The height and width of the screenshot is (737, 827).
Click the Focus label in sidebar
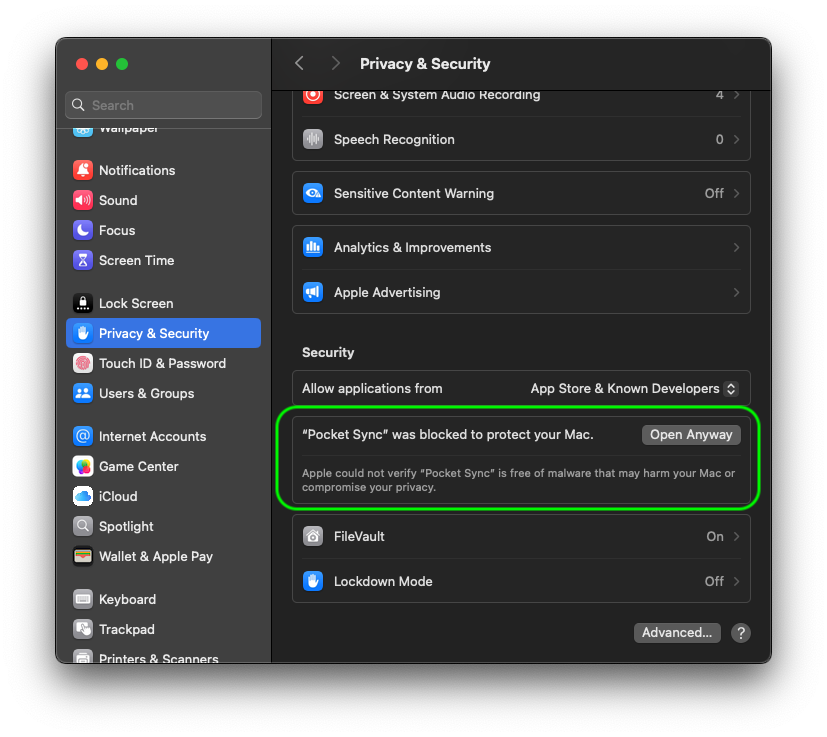(117, 231)
